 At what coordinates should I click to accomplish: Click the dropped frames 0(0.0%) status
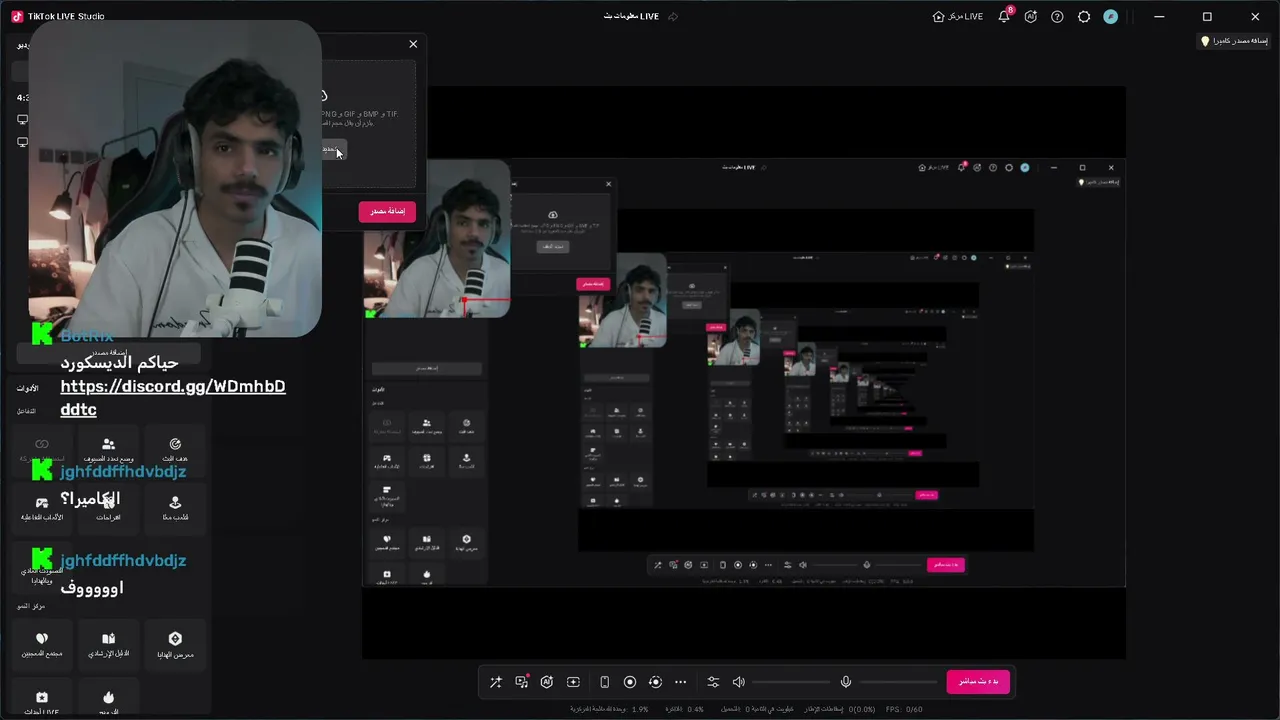[840, 709]
